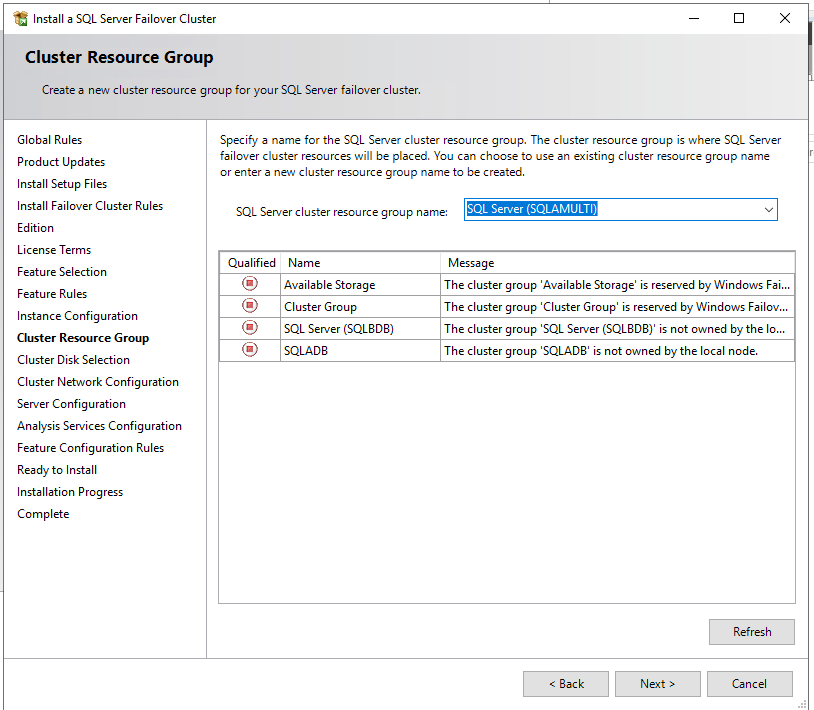Select Edition step in the sidebar

[x=35, y=228]
